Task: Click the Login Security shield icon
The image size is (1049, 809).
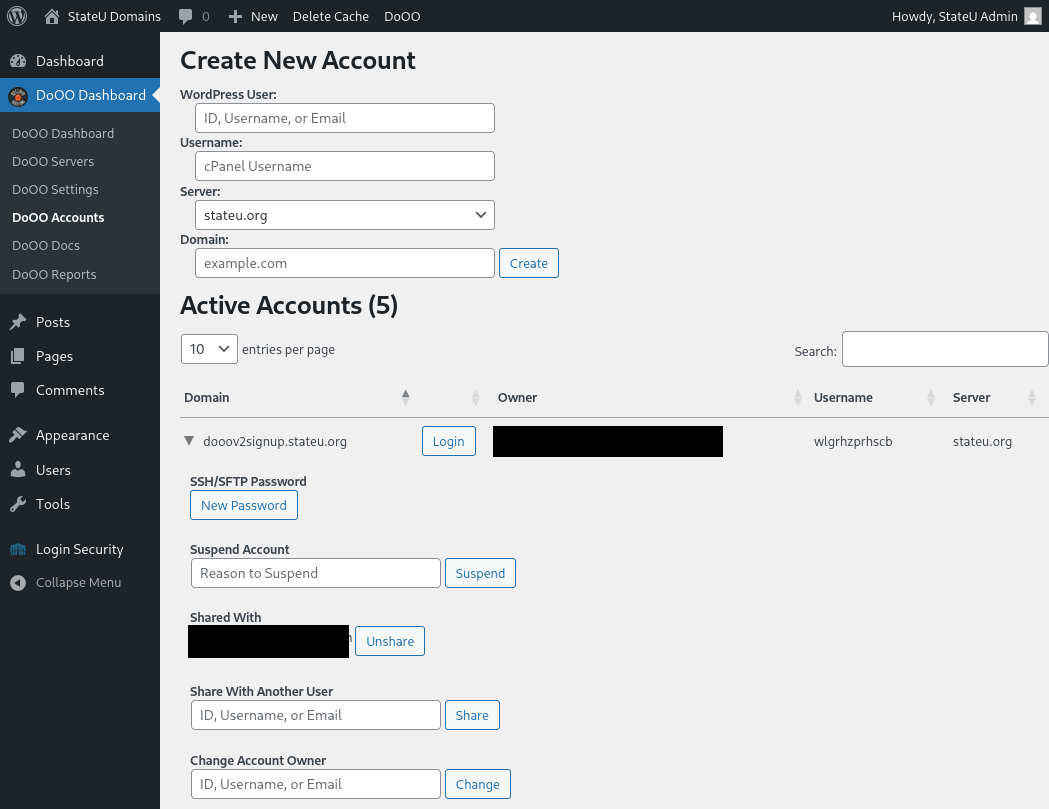Action: (x=18, y=549)
